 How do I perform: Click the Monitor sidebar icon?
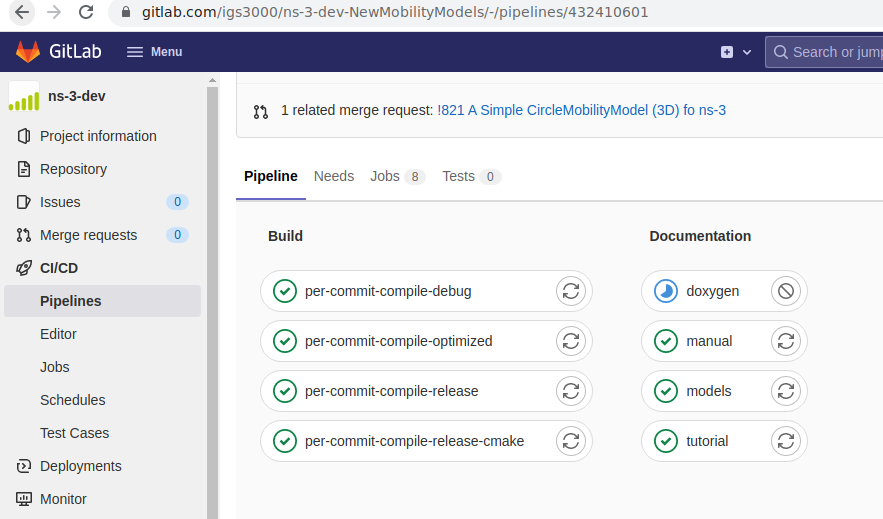coord(24,499)
